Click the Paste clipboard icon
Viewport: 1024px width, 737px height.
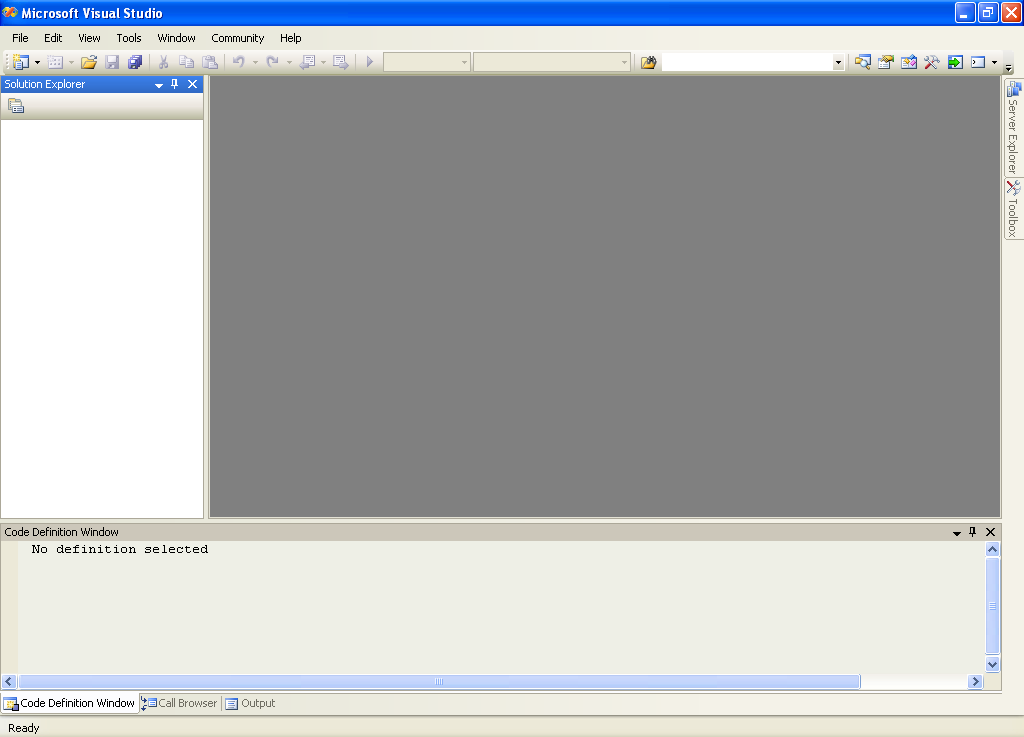point(210,62)
